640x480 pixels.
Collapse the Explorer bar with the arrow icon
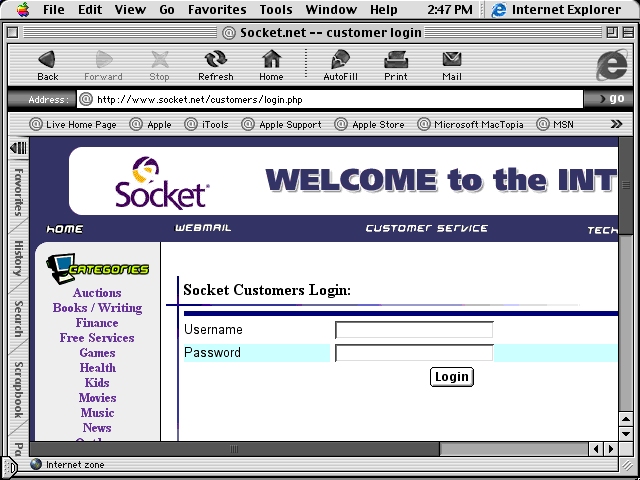click(18, 148)
